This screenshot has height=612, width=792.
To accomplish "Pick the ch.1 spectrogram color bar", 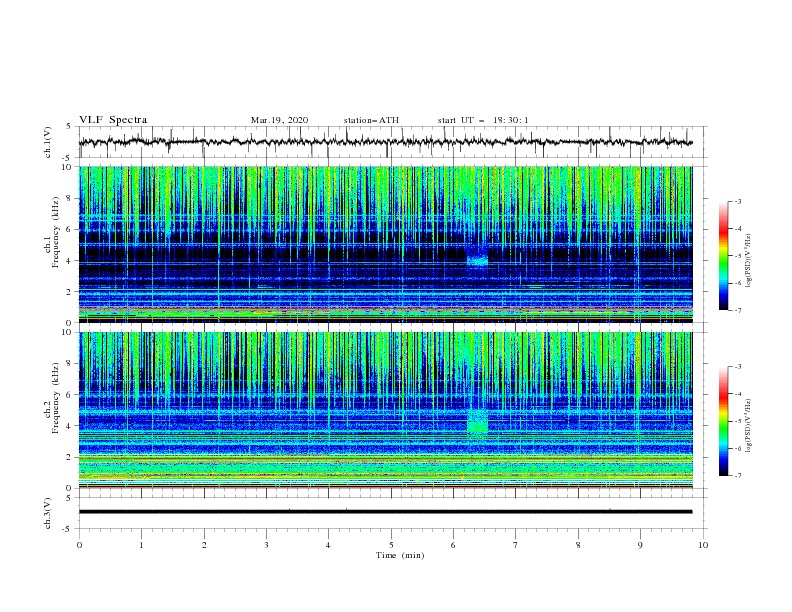I will tap(723, 256).
